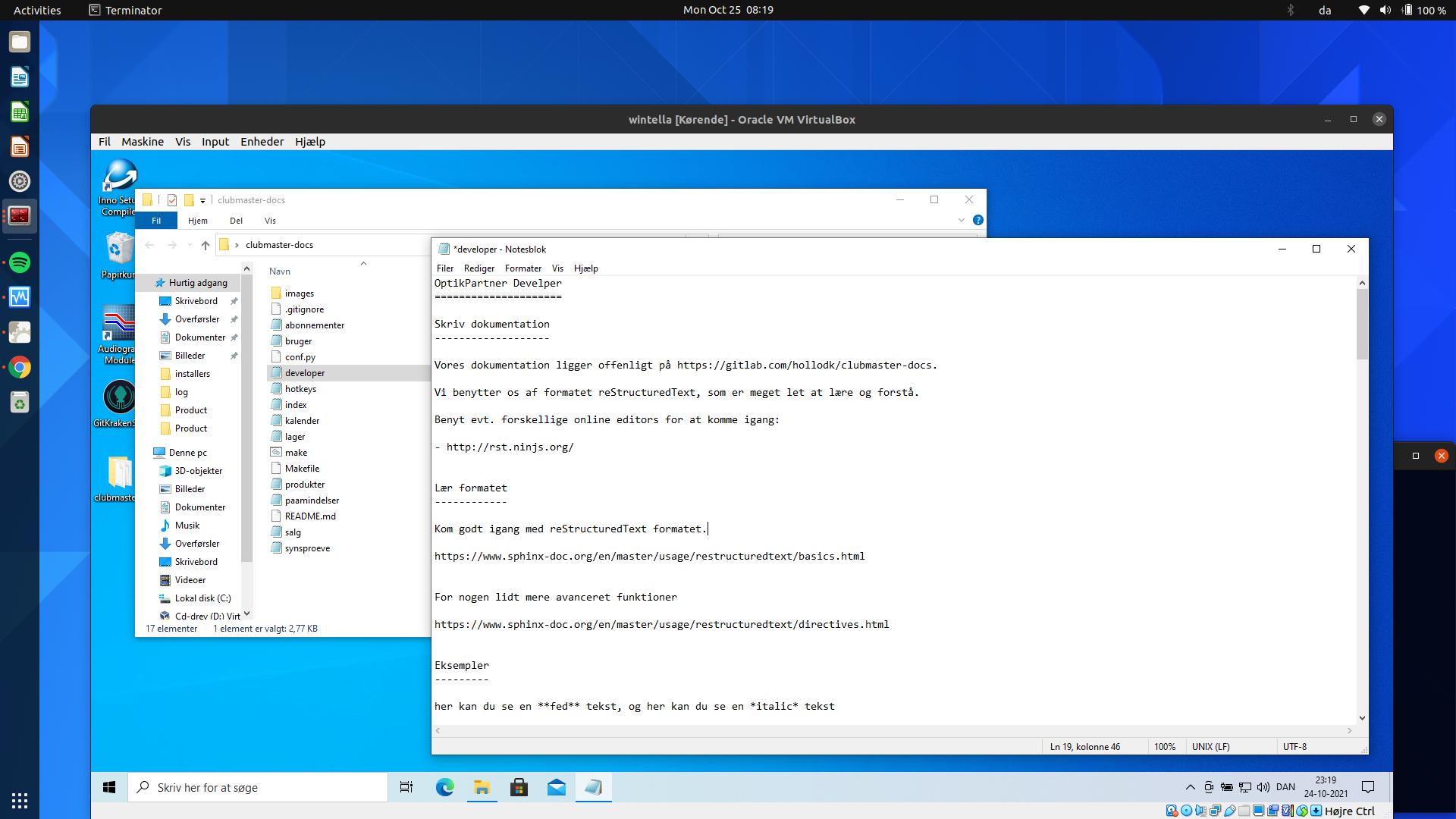The width and height of the screenshot is (1456, 819).
Task: Show hidden tray icons chevron
Action: 1190,787
